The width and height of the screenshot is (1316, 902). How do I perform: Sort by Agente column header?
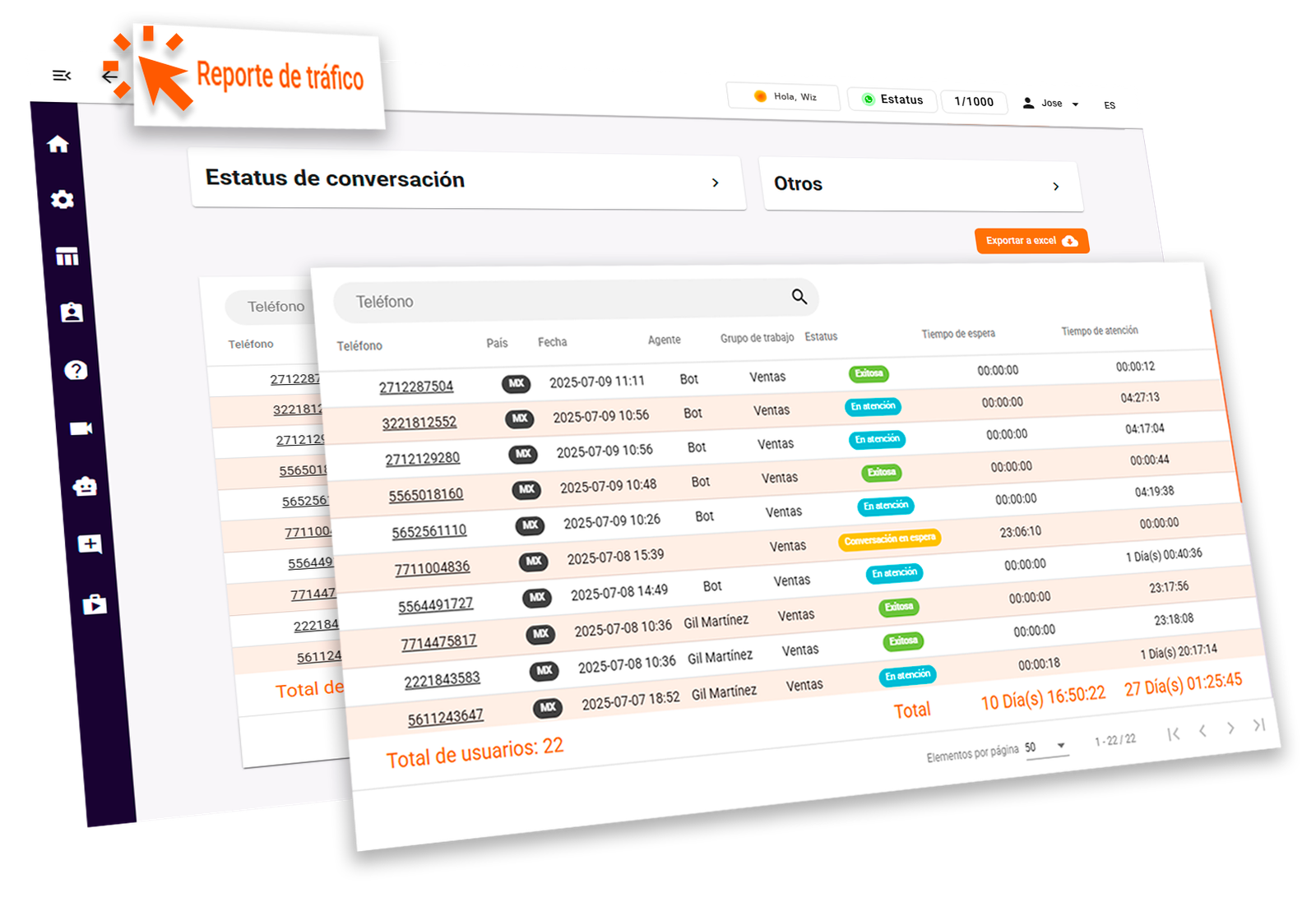tap(664, 340)
